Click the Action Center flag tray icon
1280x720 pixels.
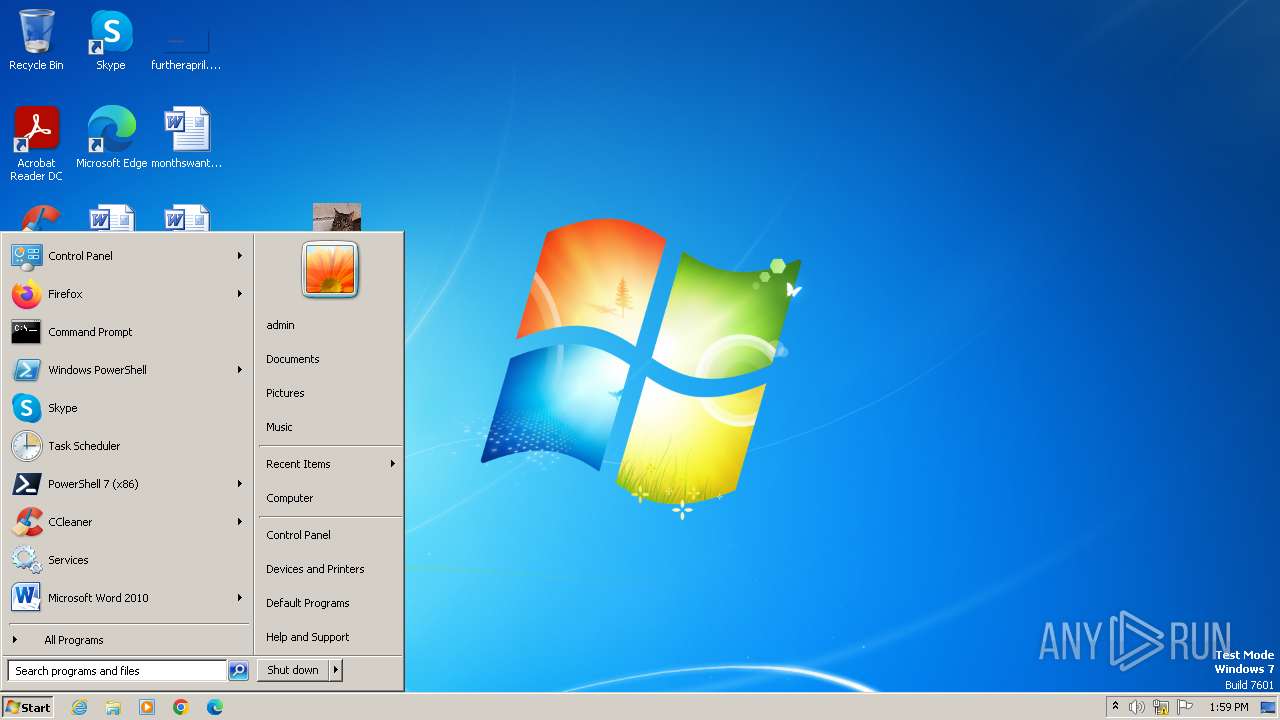(x=1185, y=707)
